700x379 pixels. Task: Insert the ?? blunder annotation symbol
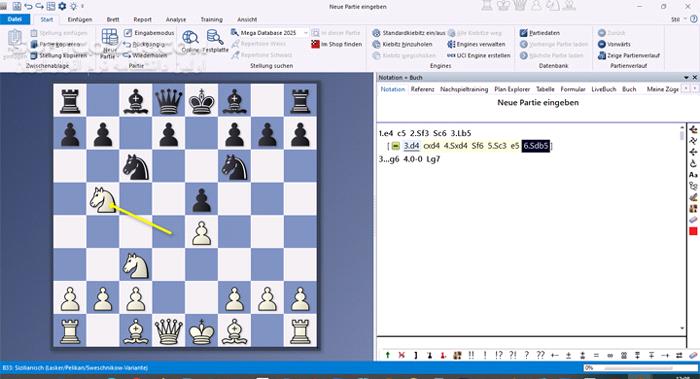tap(540, 355)
